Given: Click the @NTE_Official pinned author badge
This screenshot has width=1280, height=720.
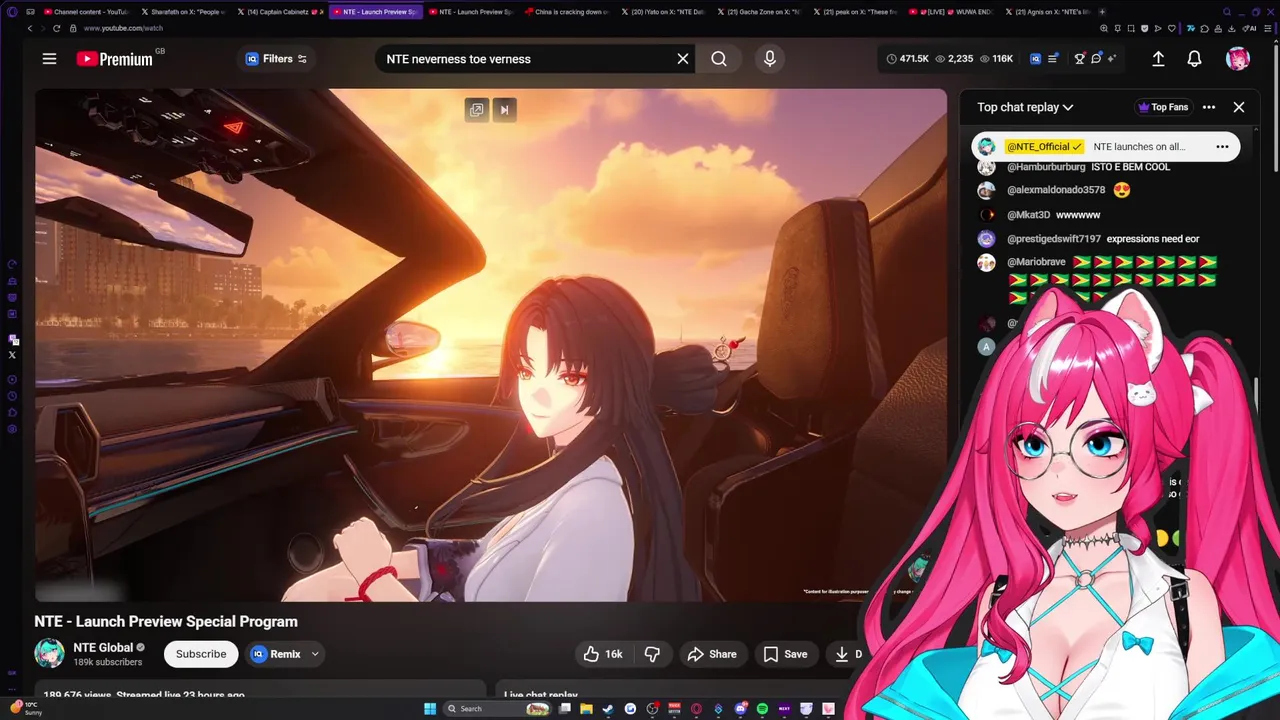Looking at the screenshot, I should [1044, 146].
